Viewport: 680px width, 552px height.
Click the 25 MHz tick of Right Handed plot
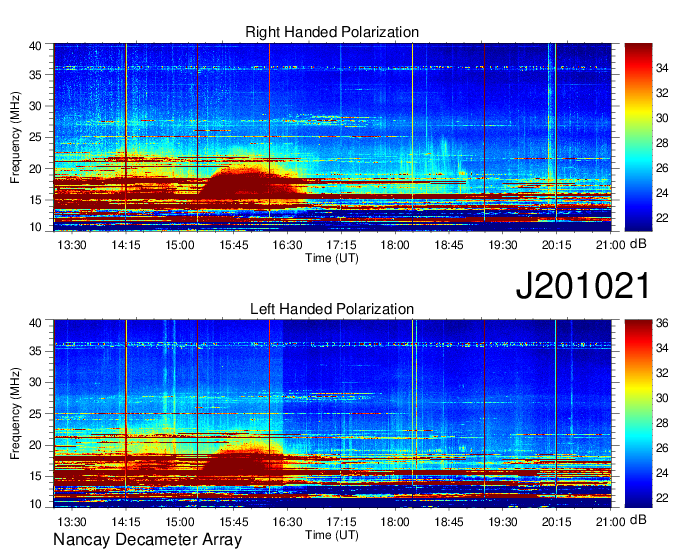[x=36, y=137]
